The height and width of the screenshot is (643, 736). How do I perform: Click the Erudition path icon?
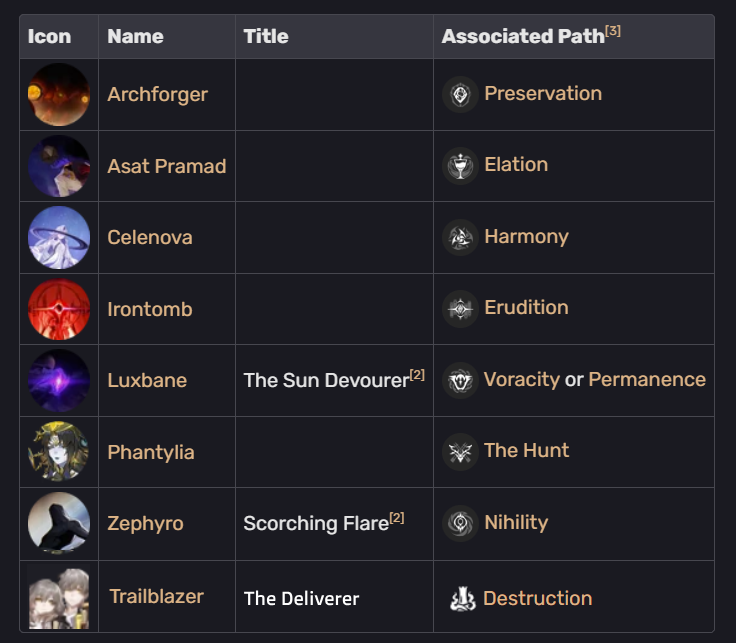[460, 309]
